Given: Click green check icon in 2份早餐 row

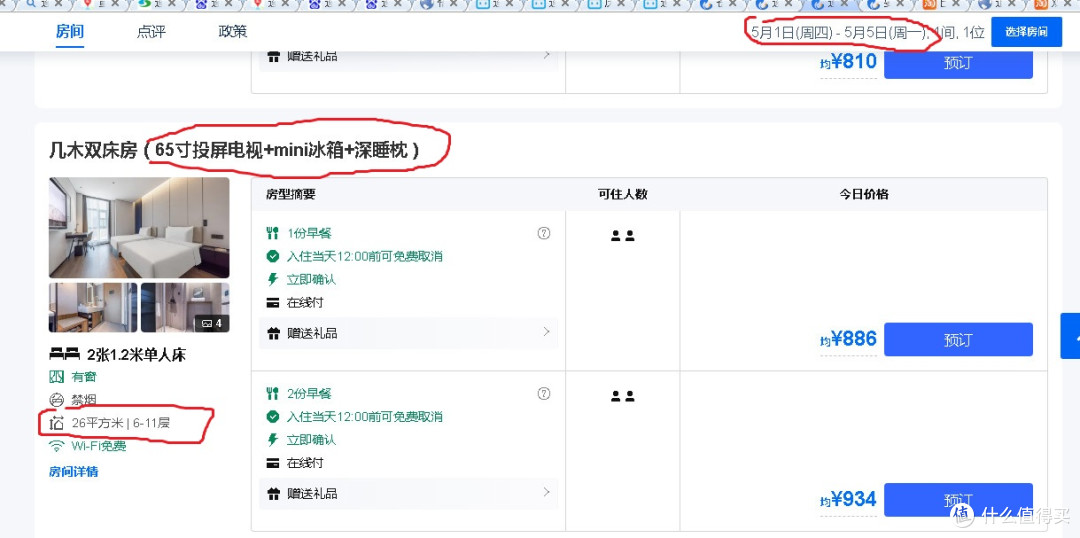Looking at the screenshot, I should click(x=273, y=417).
